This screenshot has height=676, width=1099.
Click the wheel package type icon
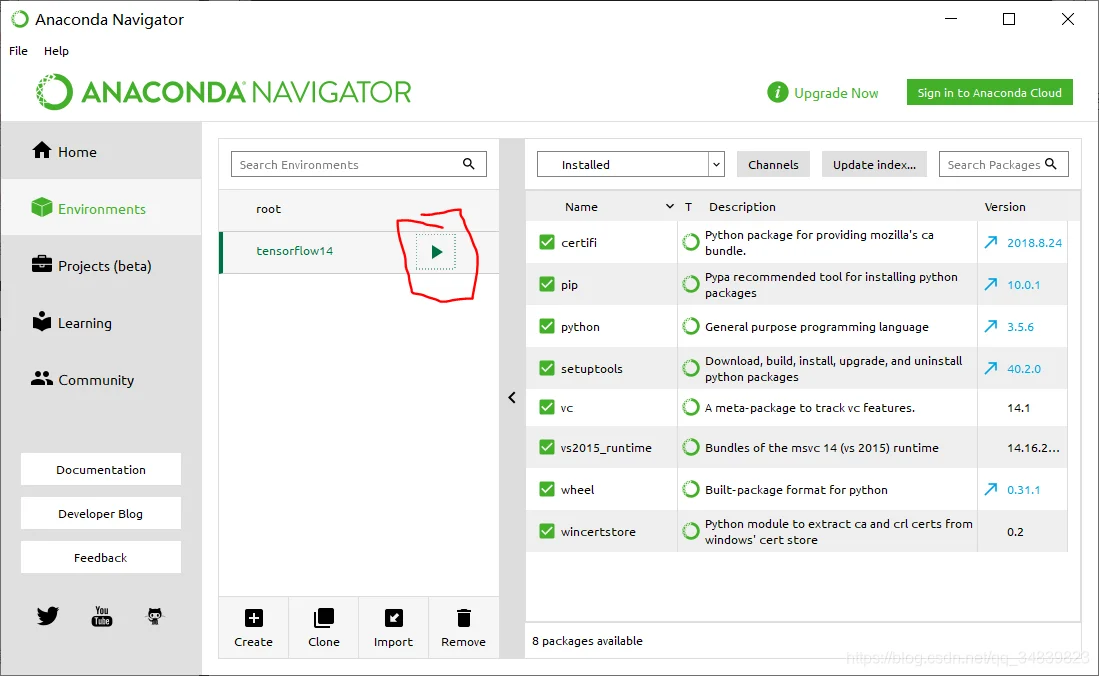pyautogui.click(x=690, y=489)
